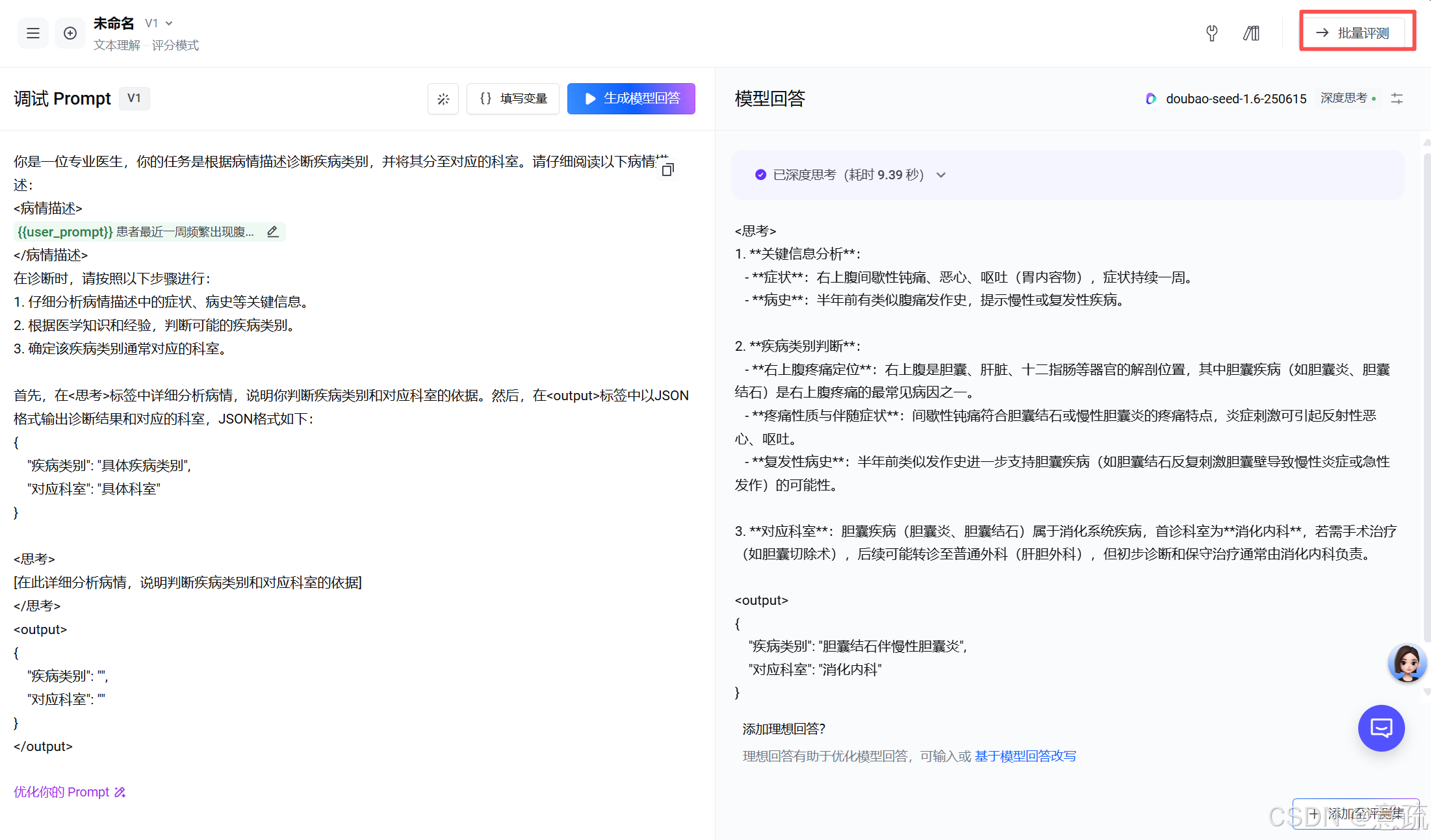Open model parameter adjustment icon
1431x840 pixels.
1397,98
